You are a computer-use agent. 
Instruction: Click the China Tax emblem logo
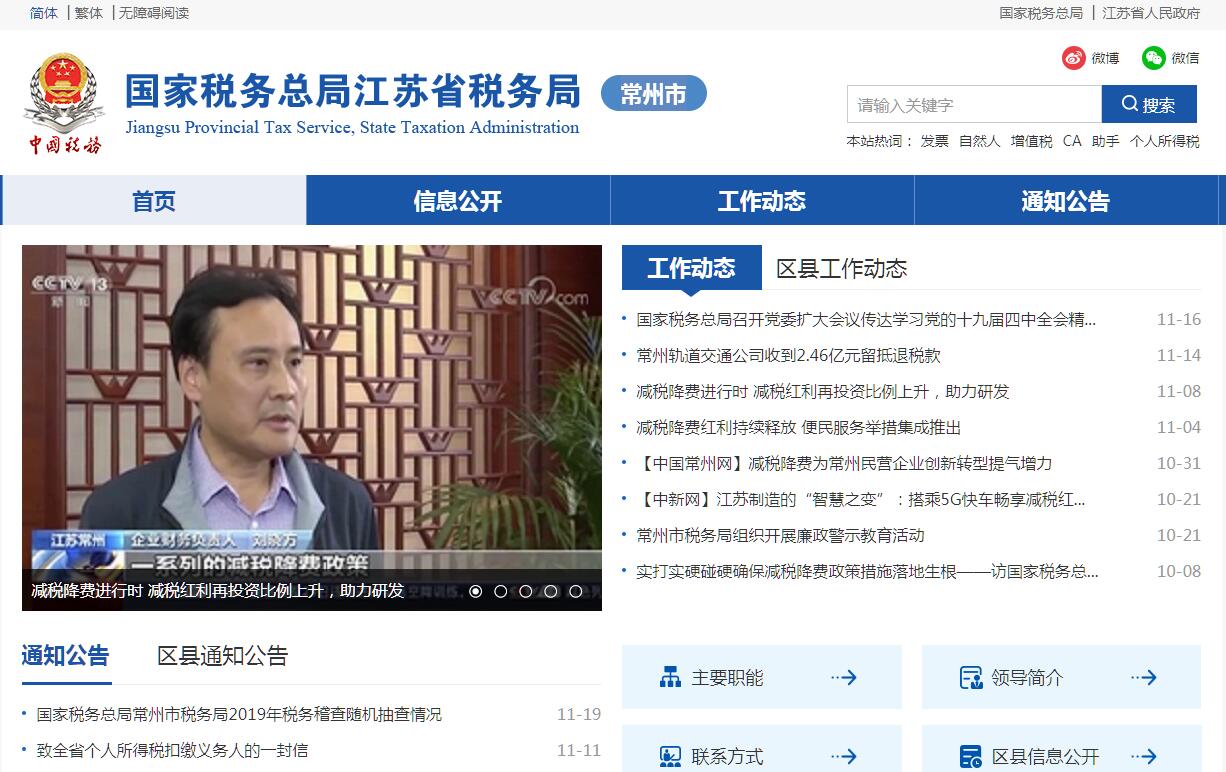[64, 103]
